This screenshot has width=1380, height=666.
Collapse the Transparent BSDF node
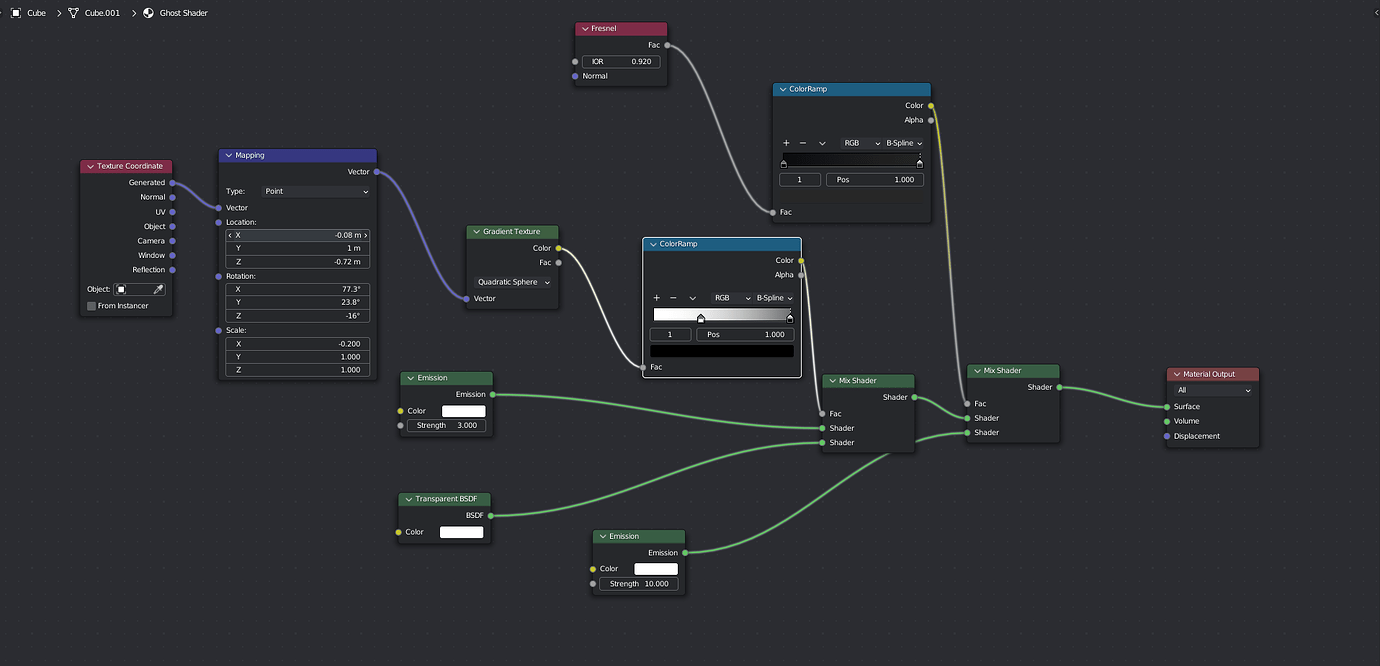tap(408, 499)
